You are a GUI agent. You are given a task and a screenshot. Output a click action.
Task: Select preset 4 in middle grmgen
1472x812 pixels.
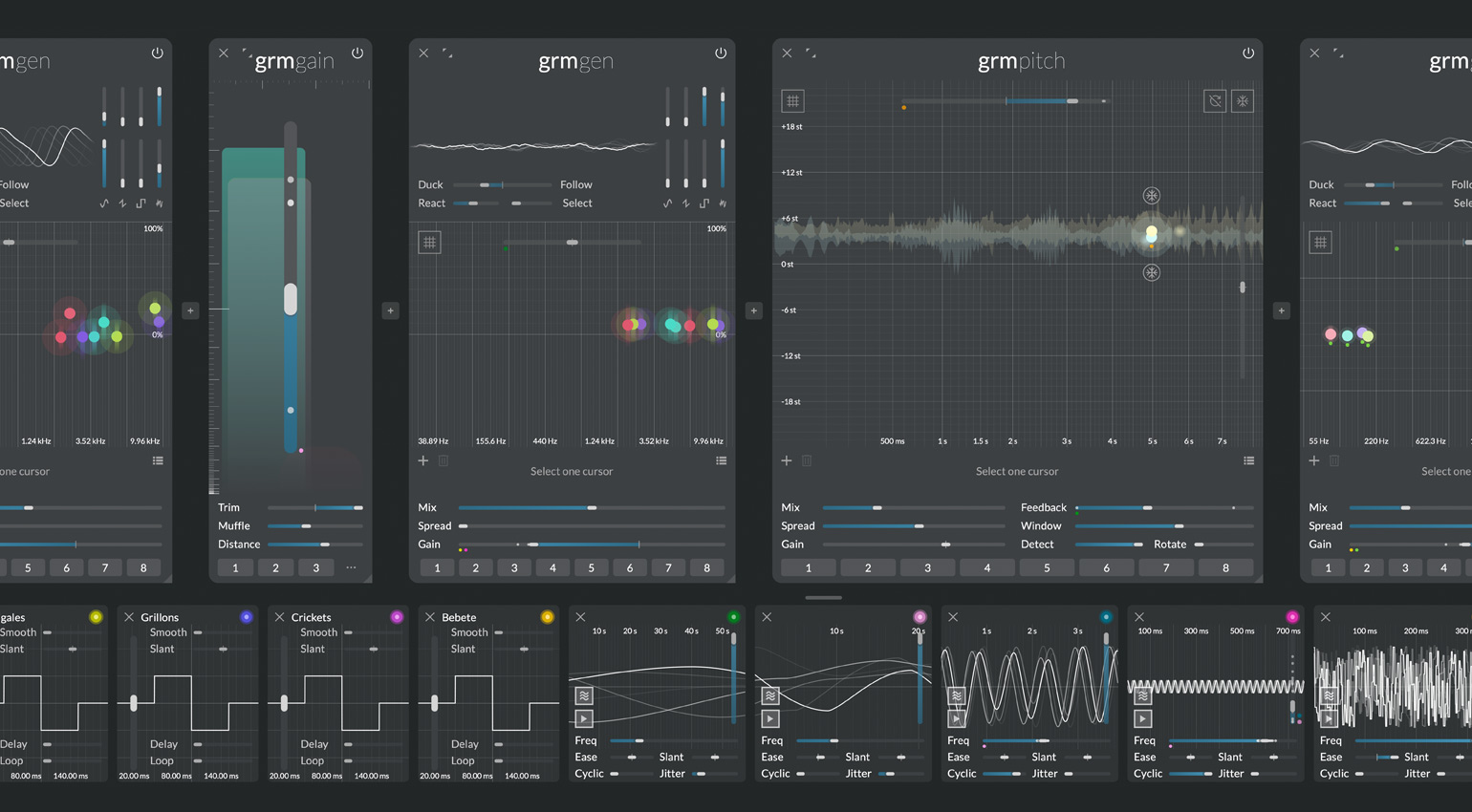point(552,567)
